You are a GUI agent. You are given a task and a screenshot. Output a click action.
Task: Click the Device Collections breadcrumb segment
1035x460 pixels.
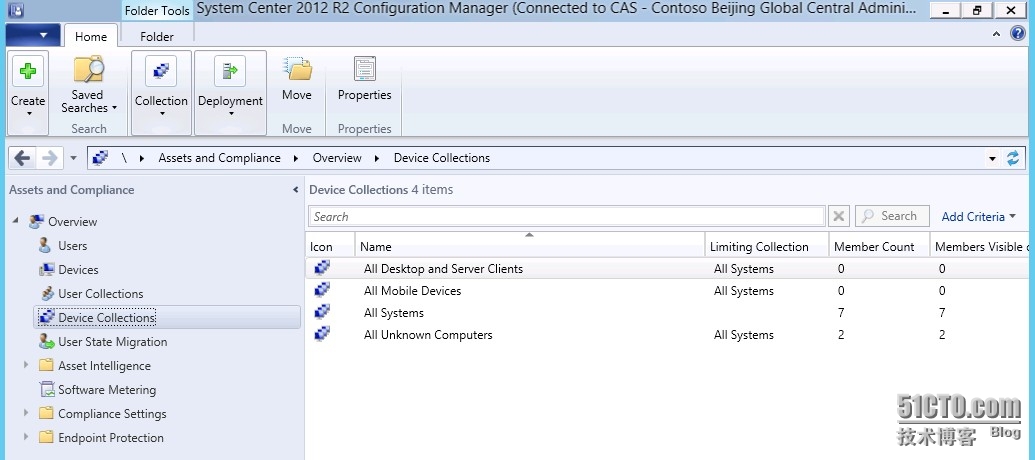point(442,158)
